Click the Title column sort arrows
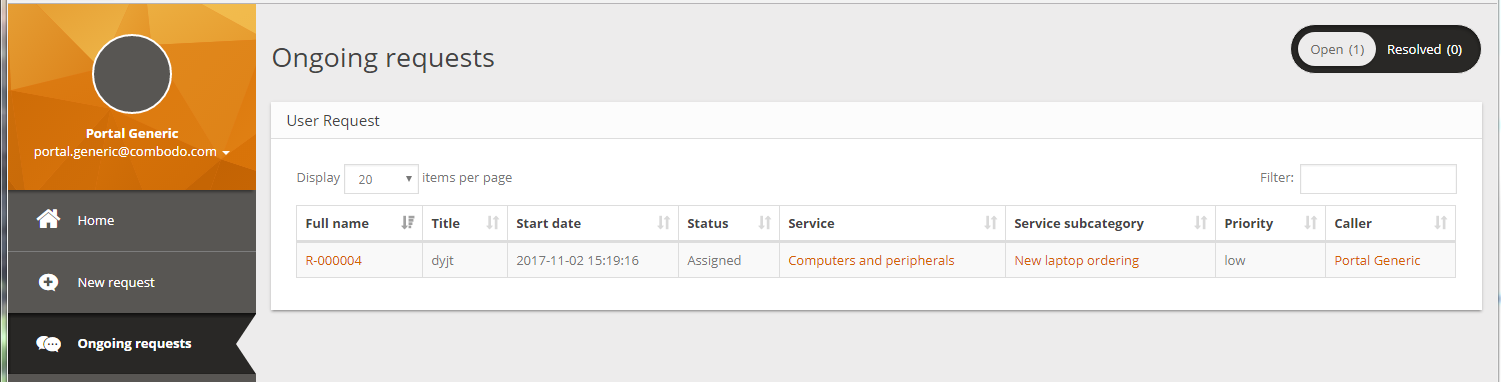Image resolution: width=1501 pixels, height=382 pixels. [492, 223]
